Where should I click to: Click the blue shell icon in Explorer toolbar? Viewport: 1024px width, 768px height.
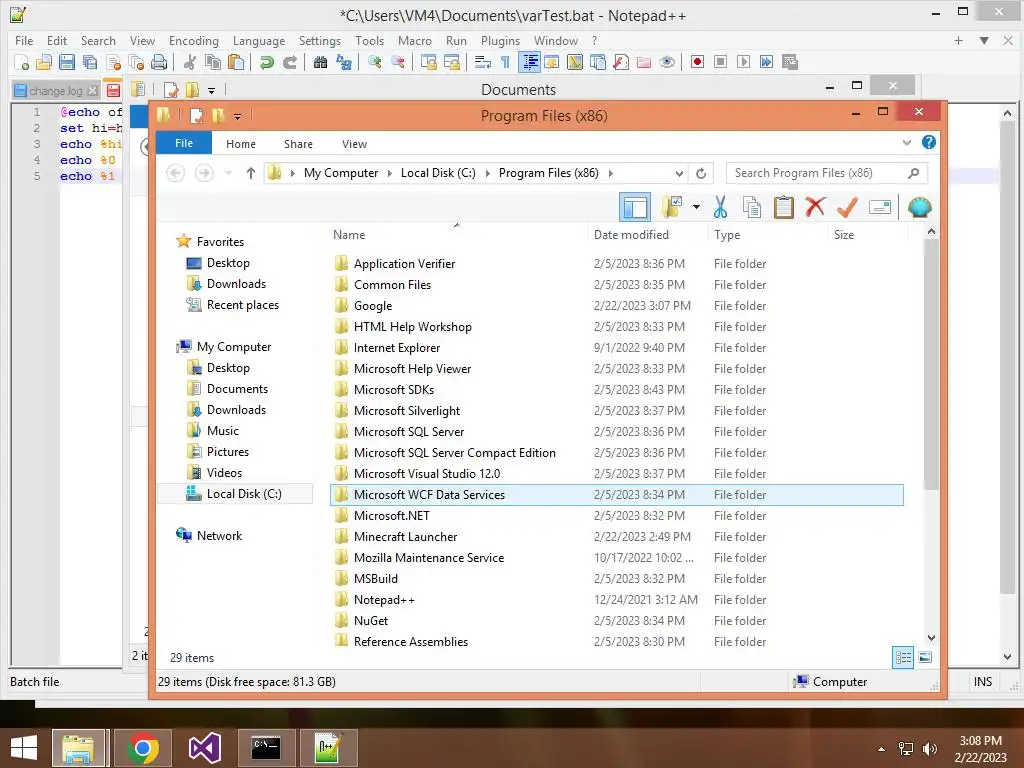click(920, 208)
